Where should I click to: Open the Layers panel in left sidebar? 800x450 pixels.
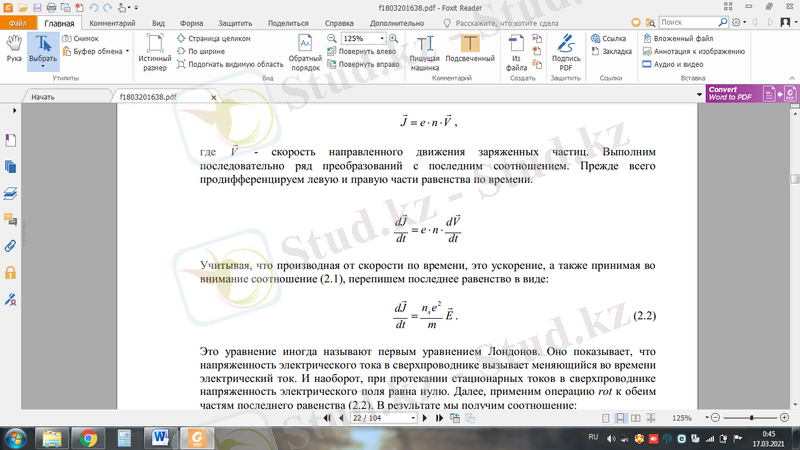click(x=10, y=193)
